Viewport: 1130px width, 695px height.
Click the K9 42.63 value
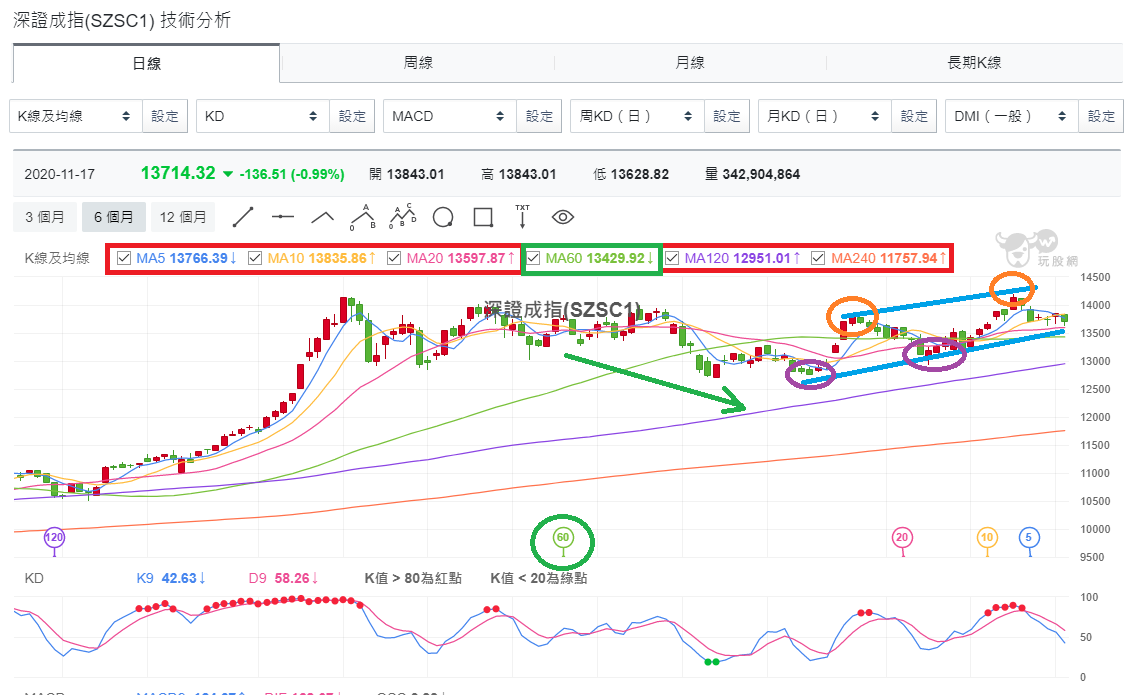171,578
